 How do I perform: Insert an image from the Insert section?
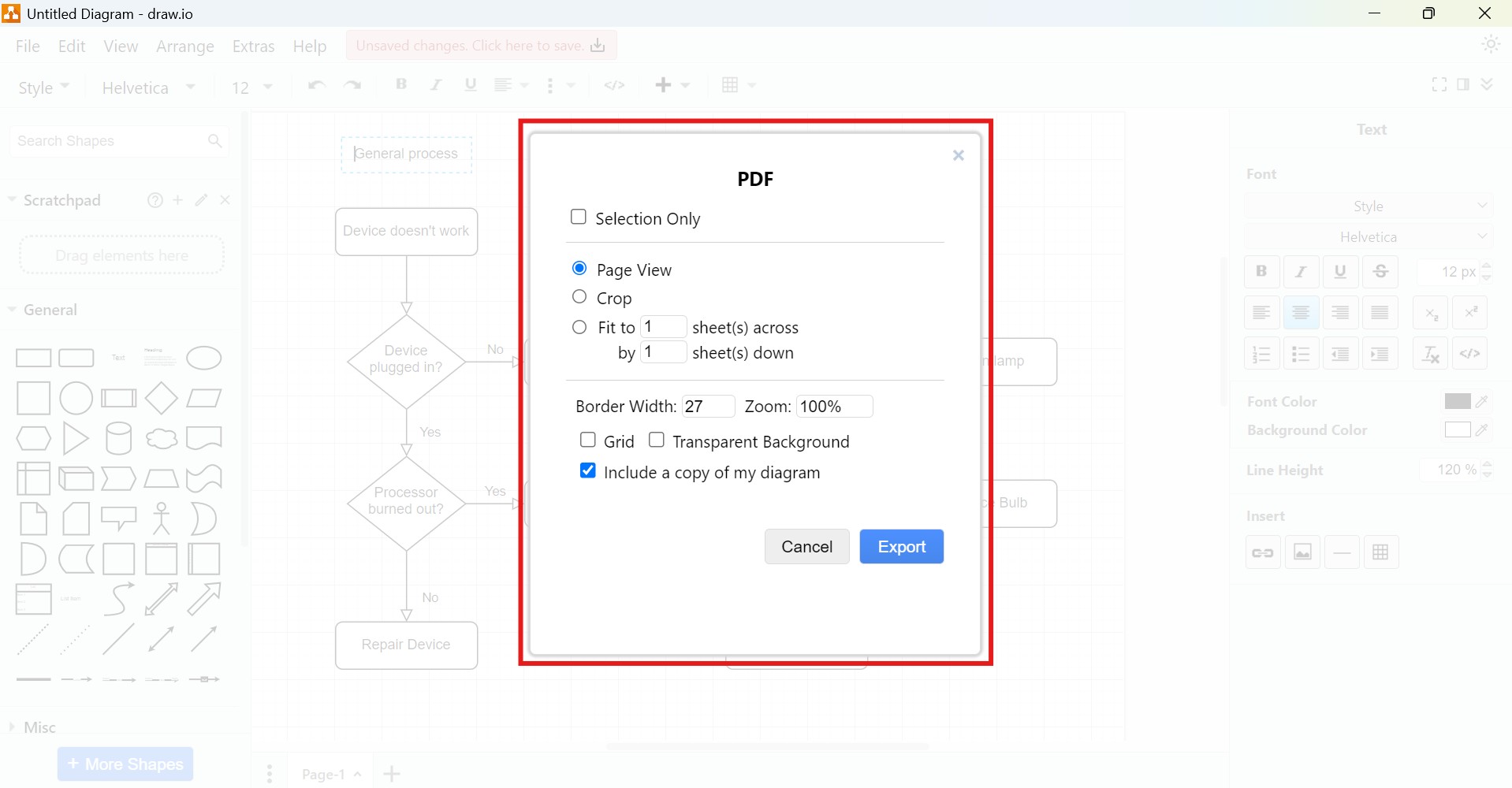(1303, 552)
